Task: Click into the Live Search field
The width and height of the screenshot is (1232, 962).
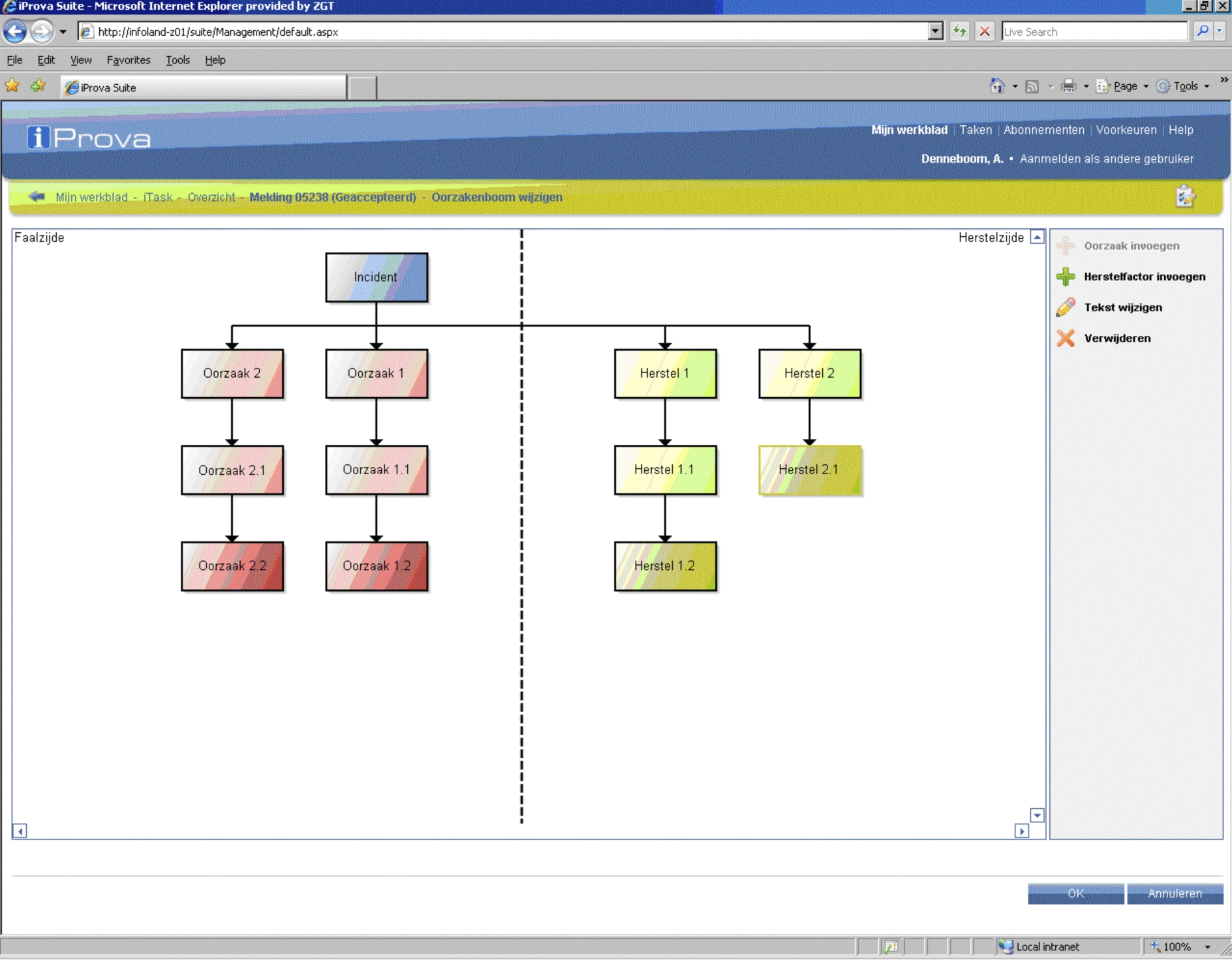Action: (x=1093, y=31)
